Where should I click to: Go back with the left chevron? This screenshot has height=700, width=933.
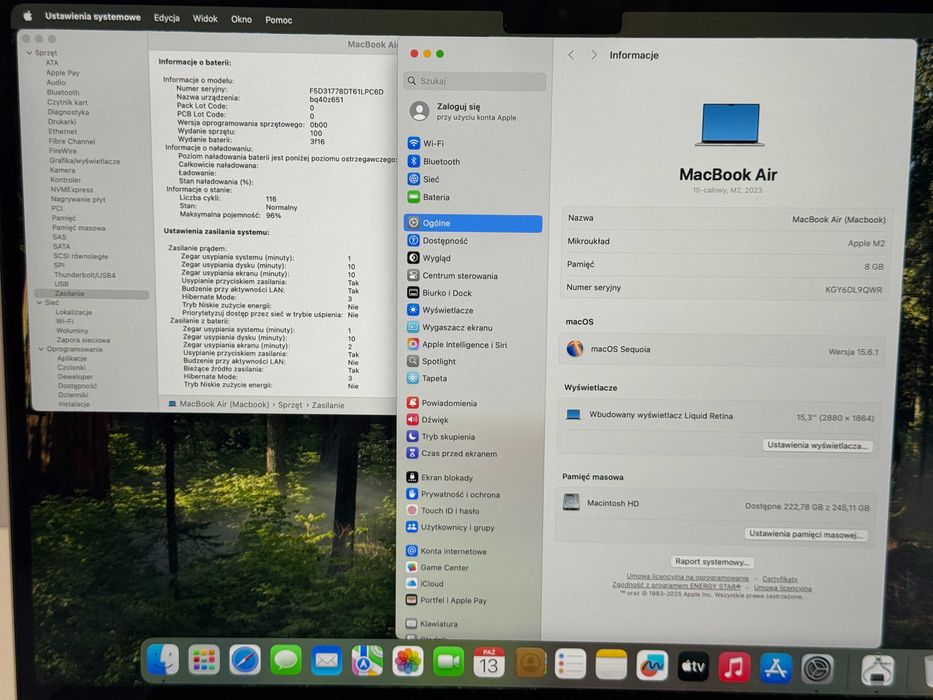(571, 55)
